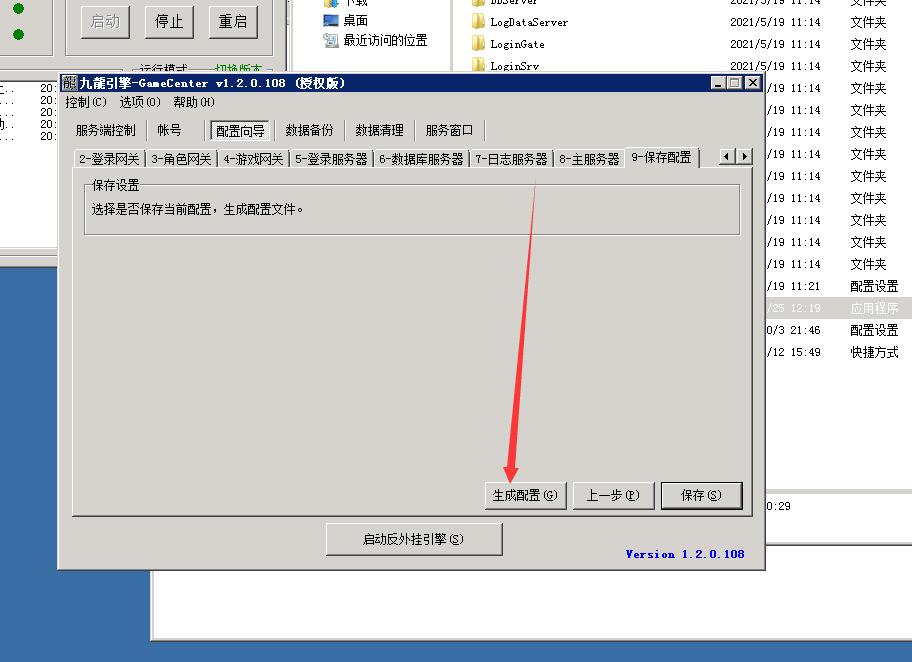Open the LogDataServer folder
Screen dimensions: 912x662
529,22
